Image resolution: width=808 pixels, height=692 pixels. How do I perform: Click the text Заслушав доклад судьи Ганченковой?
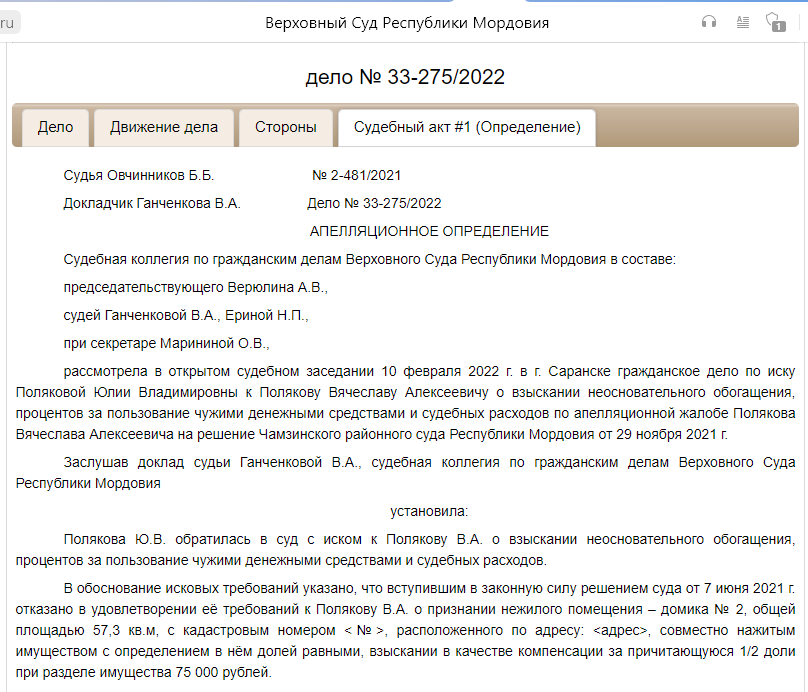tap(193, 463)
